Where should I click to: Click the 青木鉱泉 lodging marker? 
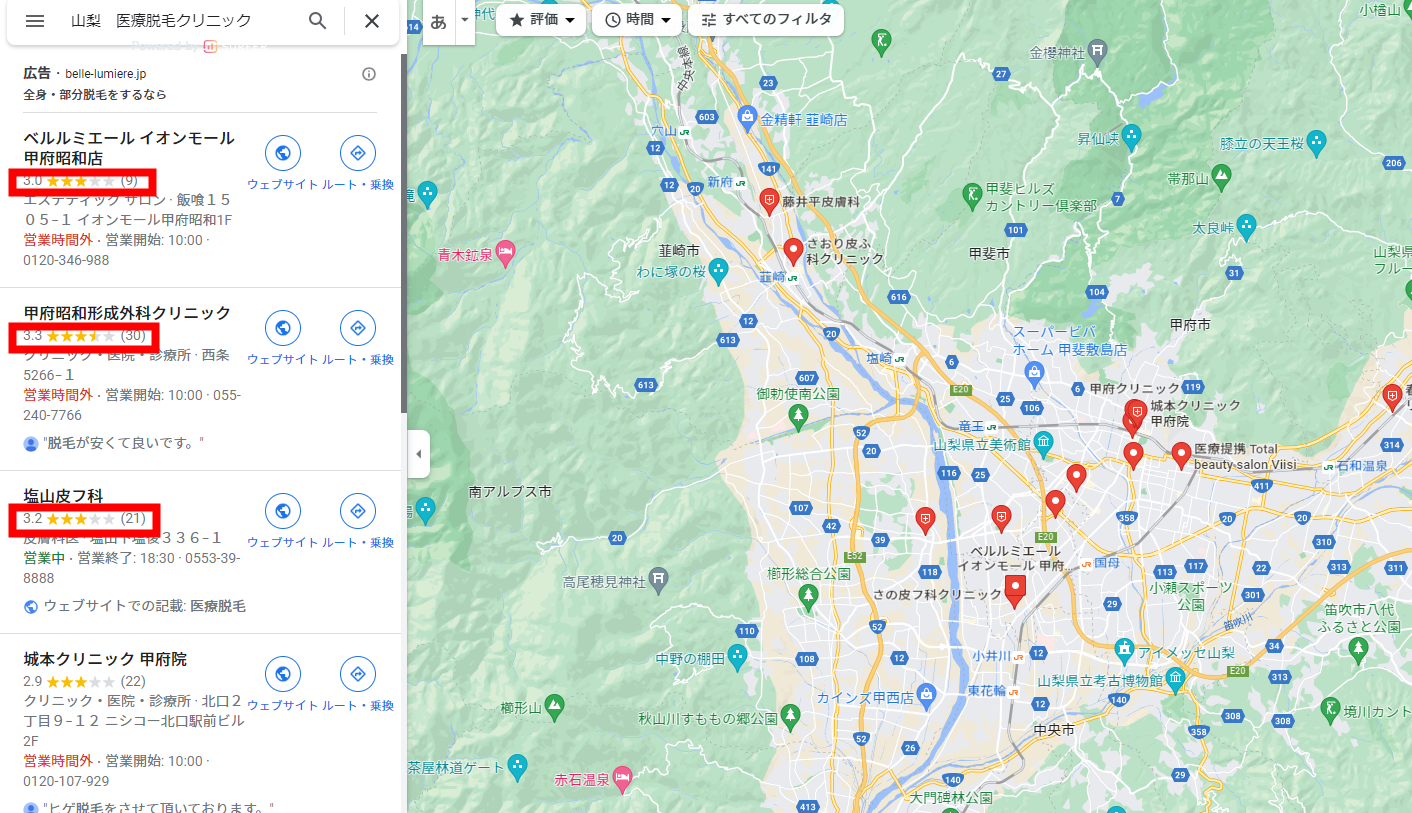505,254
